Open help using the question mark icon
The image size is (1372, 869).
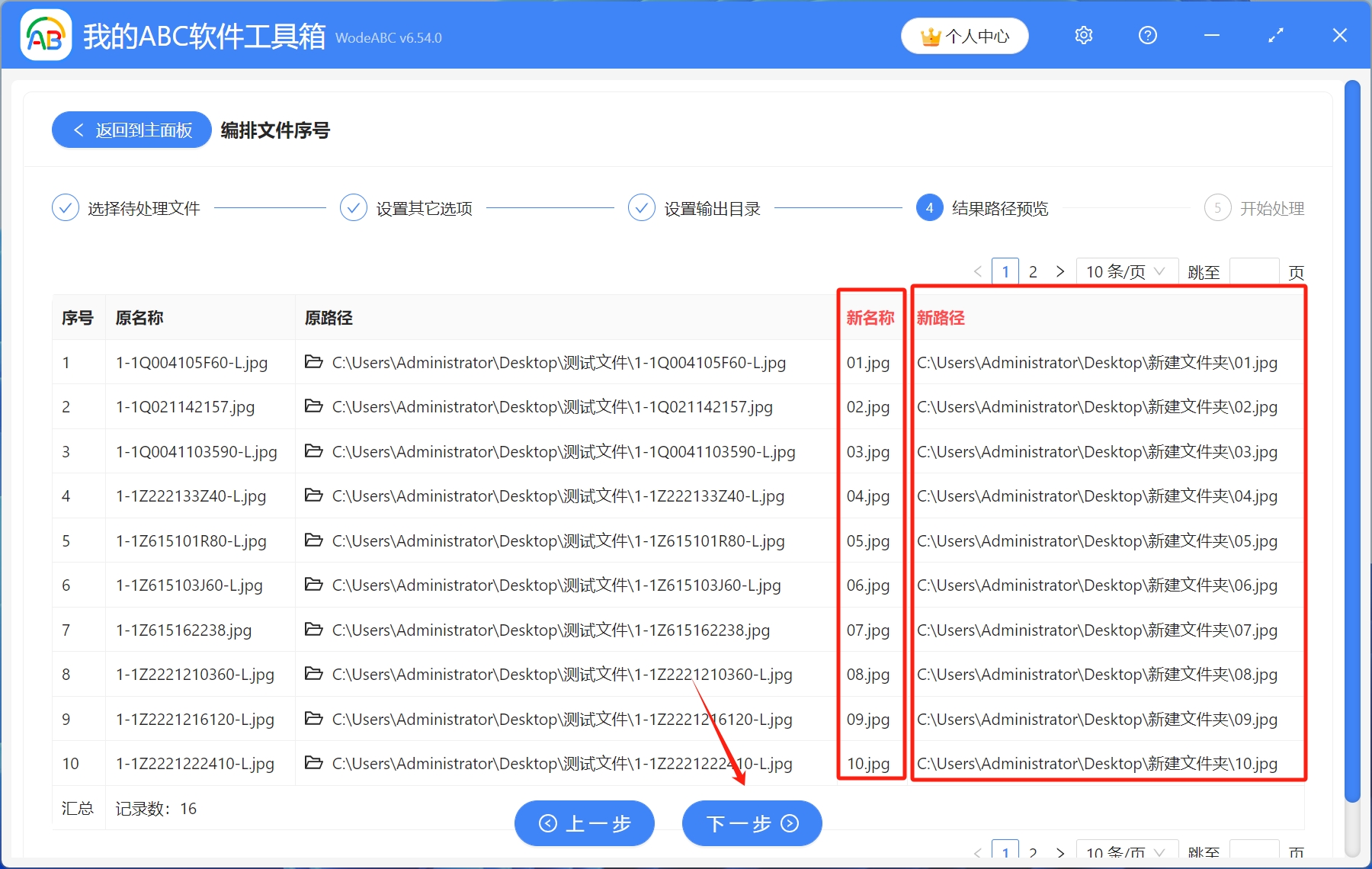pos(1147,35)
